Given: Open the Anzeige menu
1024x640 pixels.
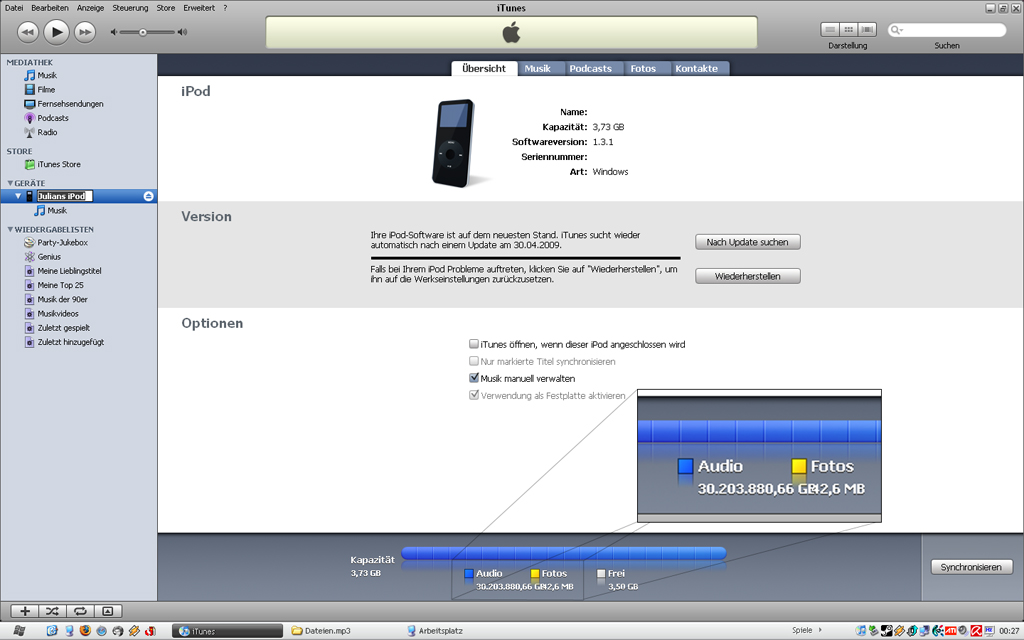Looking at the screenshot, I should point(90,8).
